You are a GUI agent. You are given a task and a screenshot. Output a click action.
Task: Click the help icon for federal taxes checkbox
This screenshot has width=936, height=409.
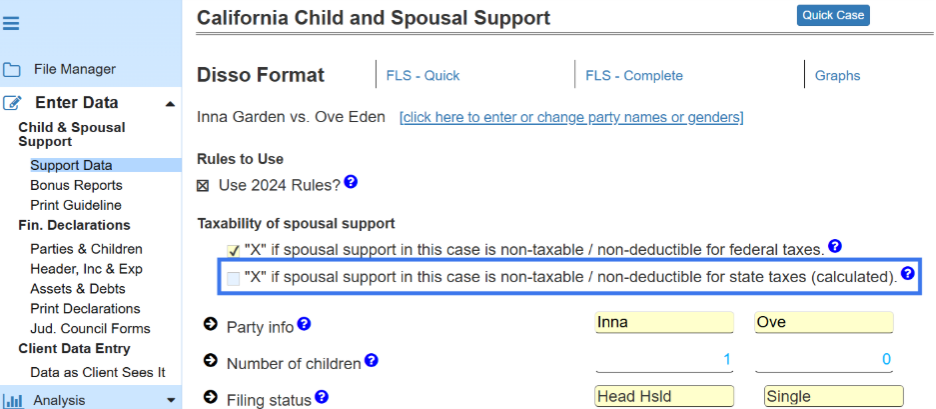click(835, 246)
